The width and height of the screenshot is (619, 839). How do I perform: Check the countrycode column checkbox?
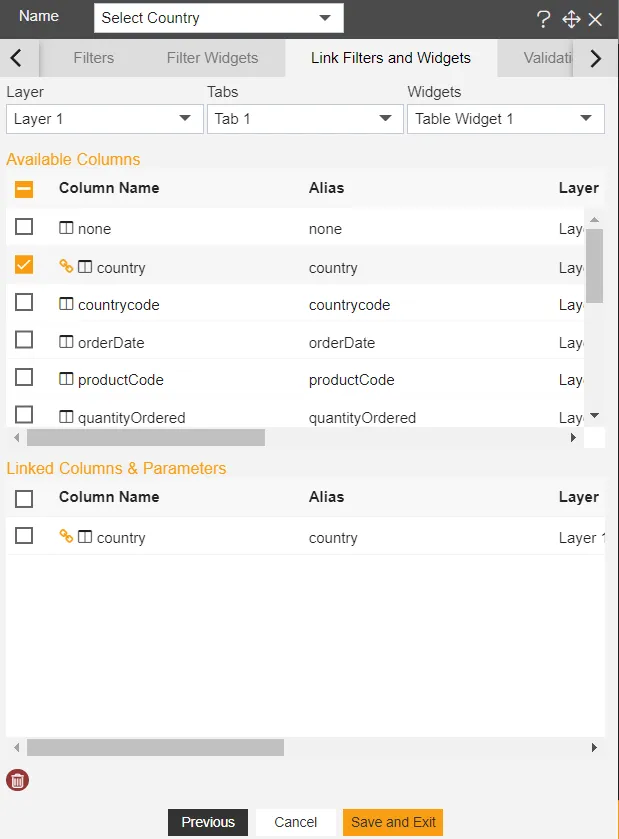24,303
